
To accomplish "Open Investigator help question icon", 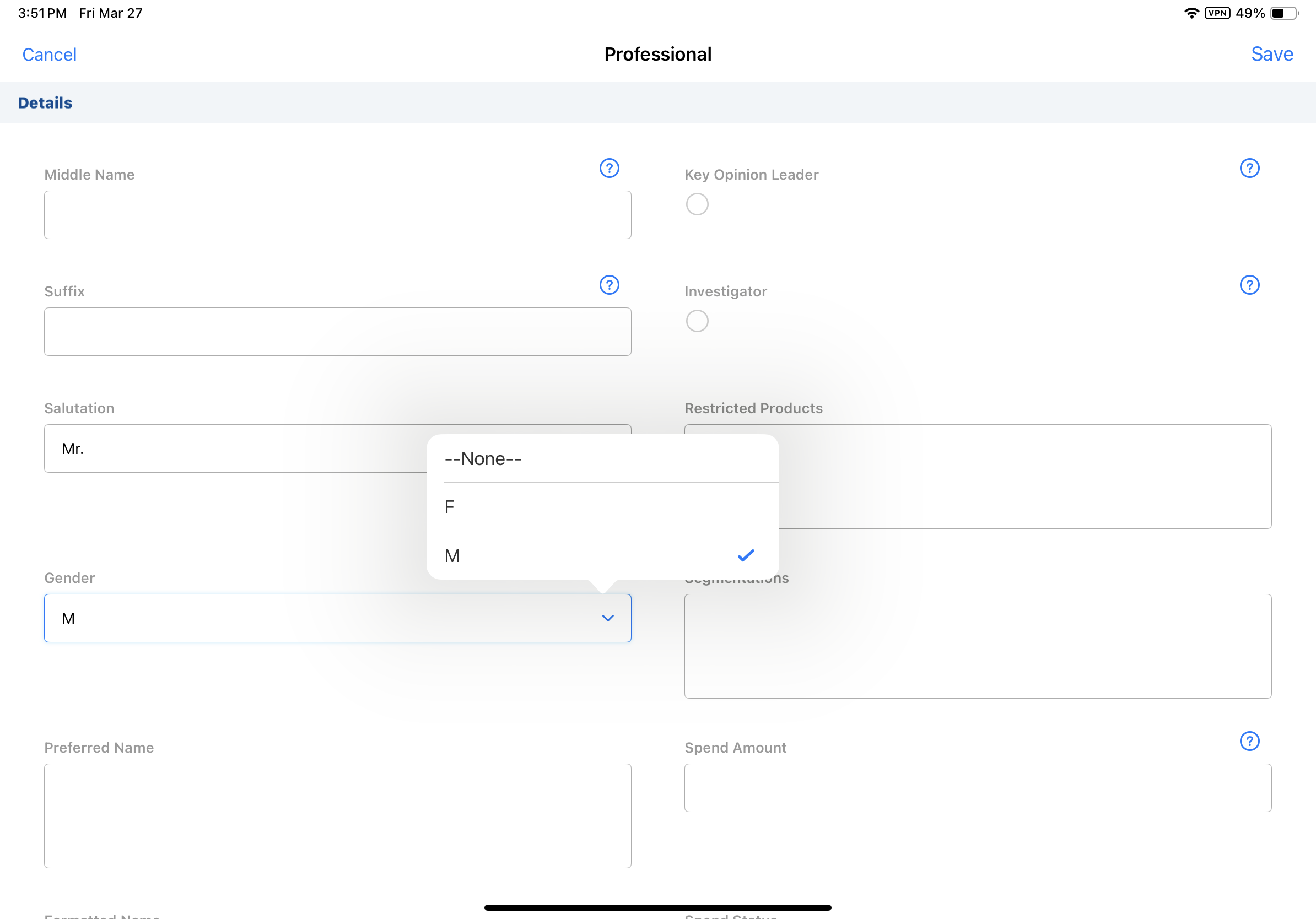I will 1249,285.
